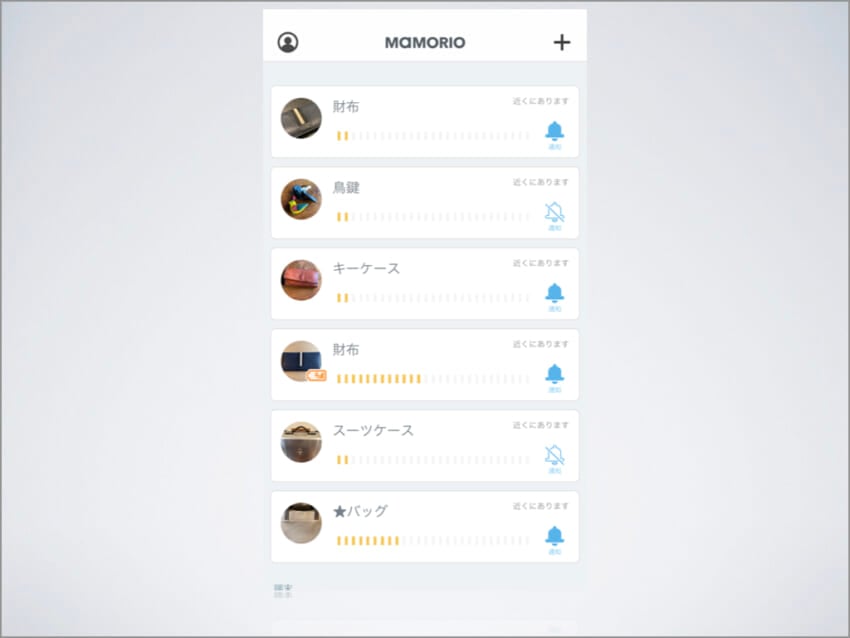This screenshot has height=638, width=850.
Task: Click the MAMORIO title logo
Action: point(425,42)
